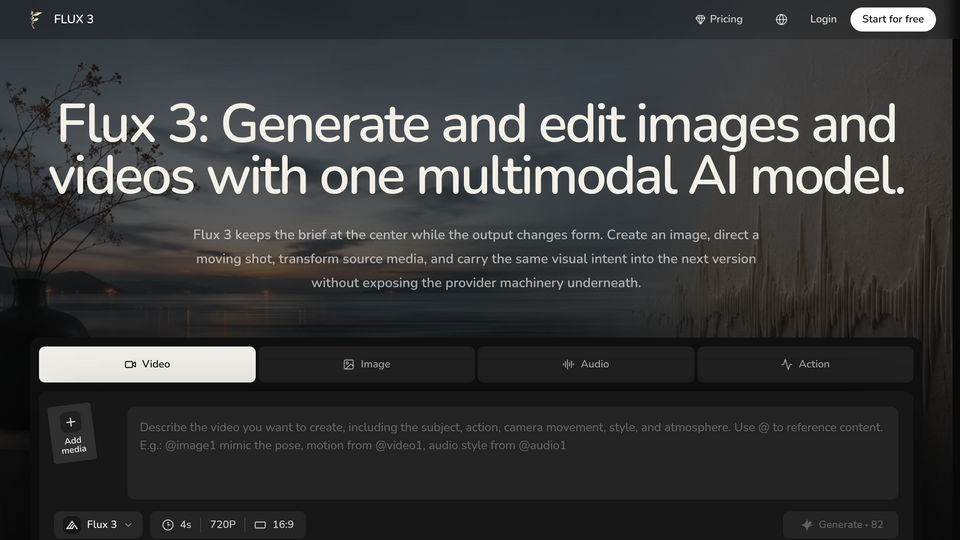Change the 720P resolution setting
The width and height of the screenshot is (960, 540).
pyautogui.click(x=223, y=525)
